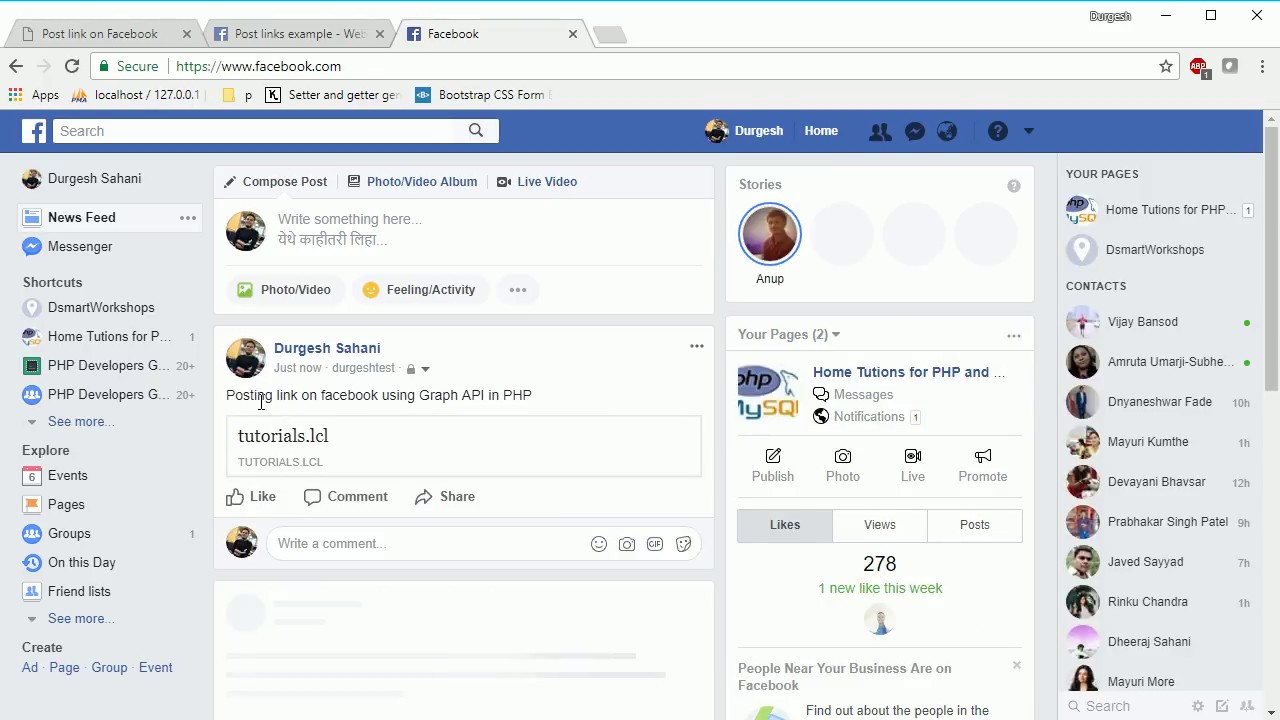Reload the page with the refresh button
Viewport: 1280px width, 720px height.
click(72, 66)
